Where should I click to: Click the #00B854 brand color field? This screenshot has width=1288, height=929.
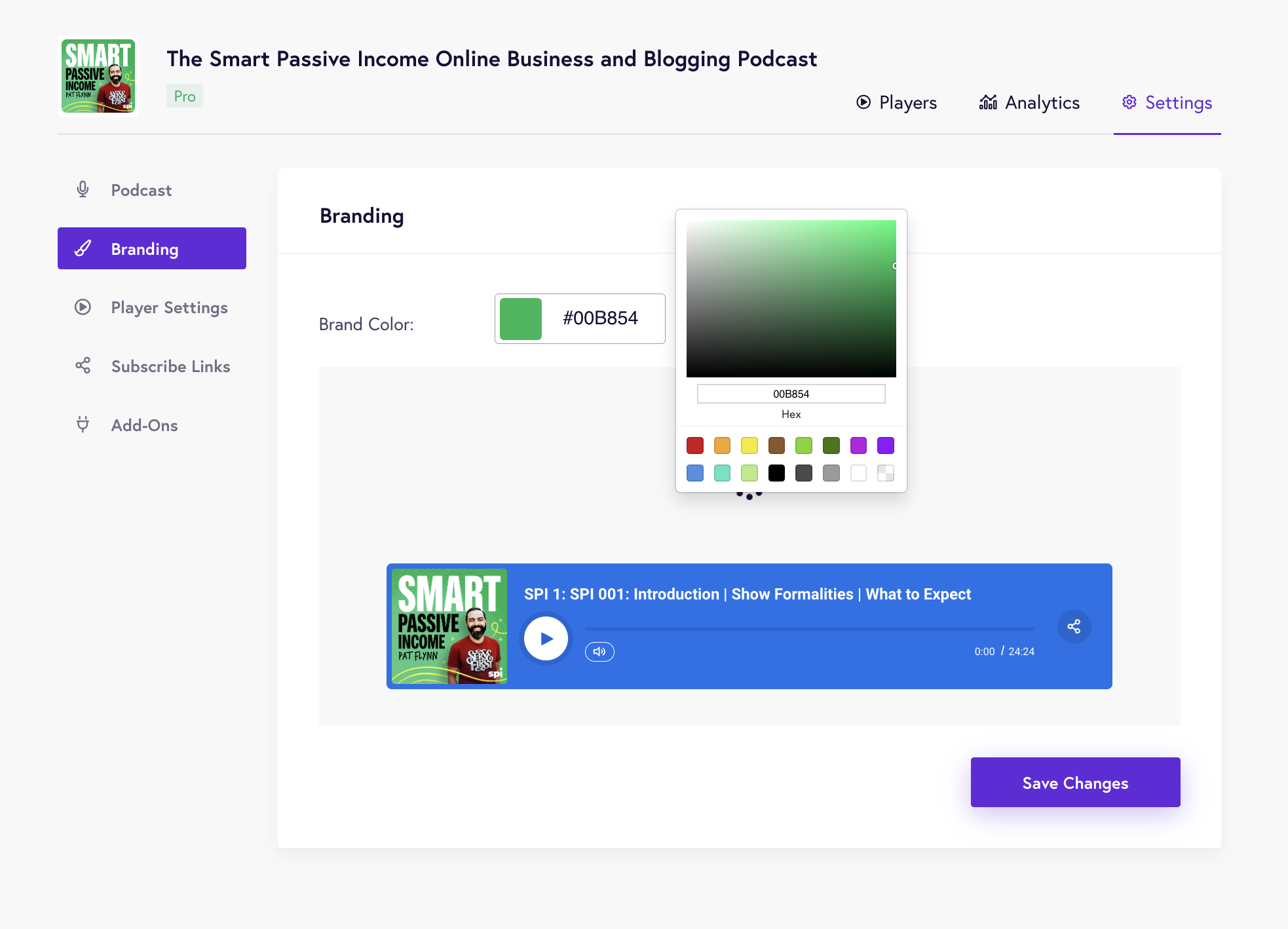pyautogui.click(x=580, y=318)
